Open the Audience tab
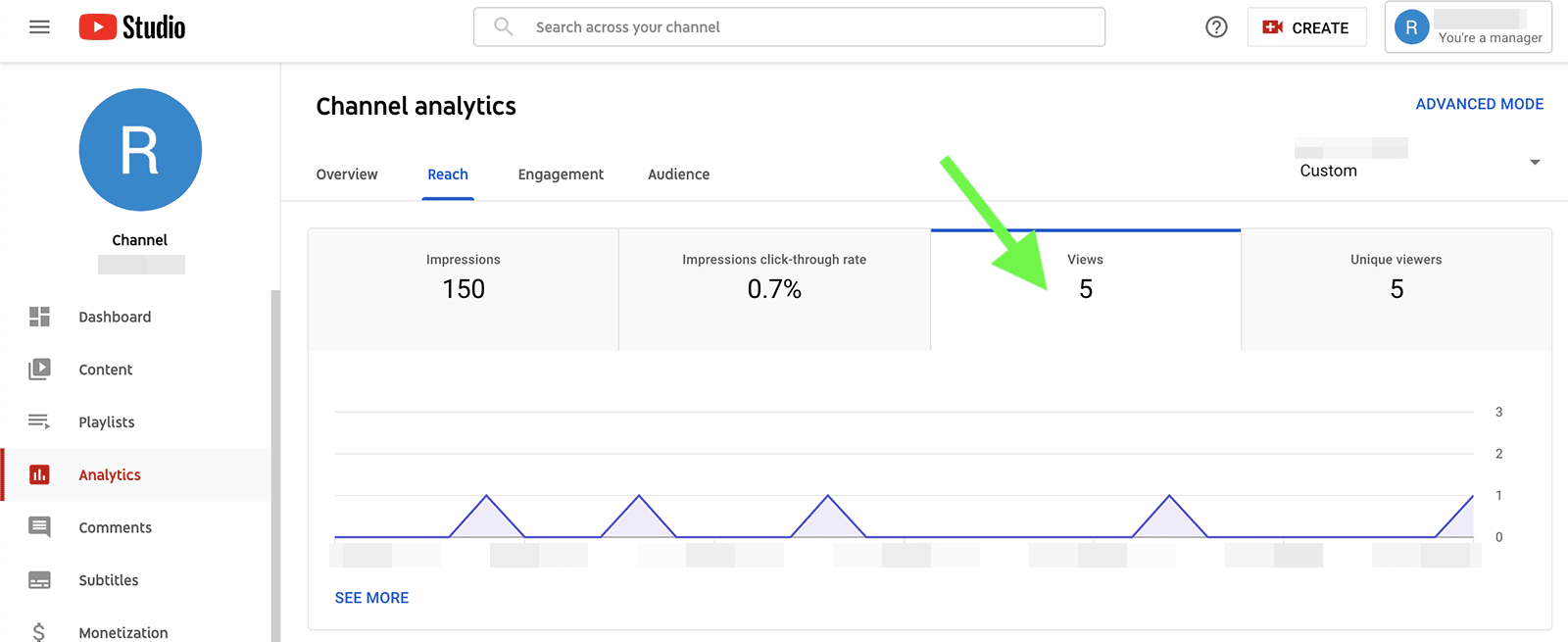1568x642 pixels. [x=678, y=174]
